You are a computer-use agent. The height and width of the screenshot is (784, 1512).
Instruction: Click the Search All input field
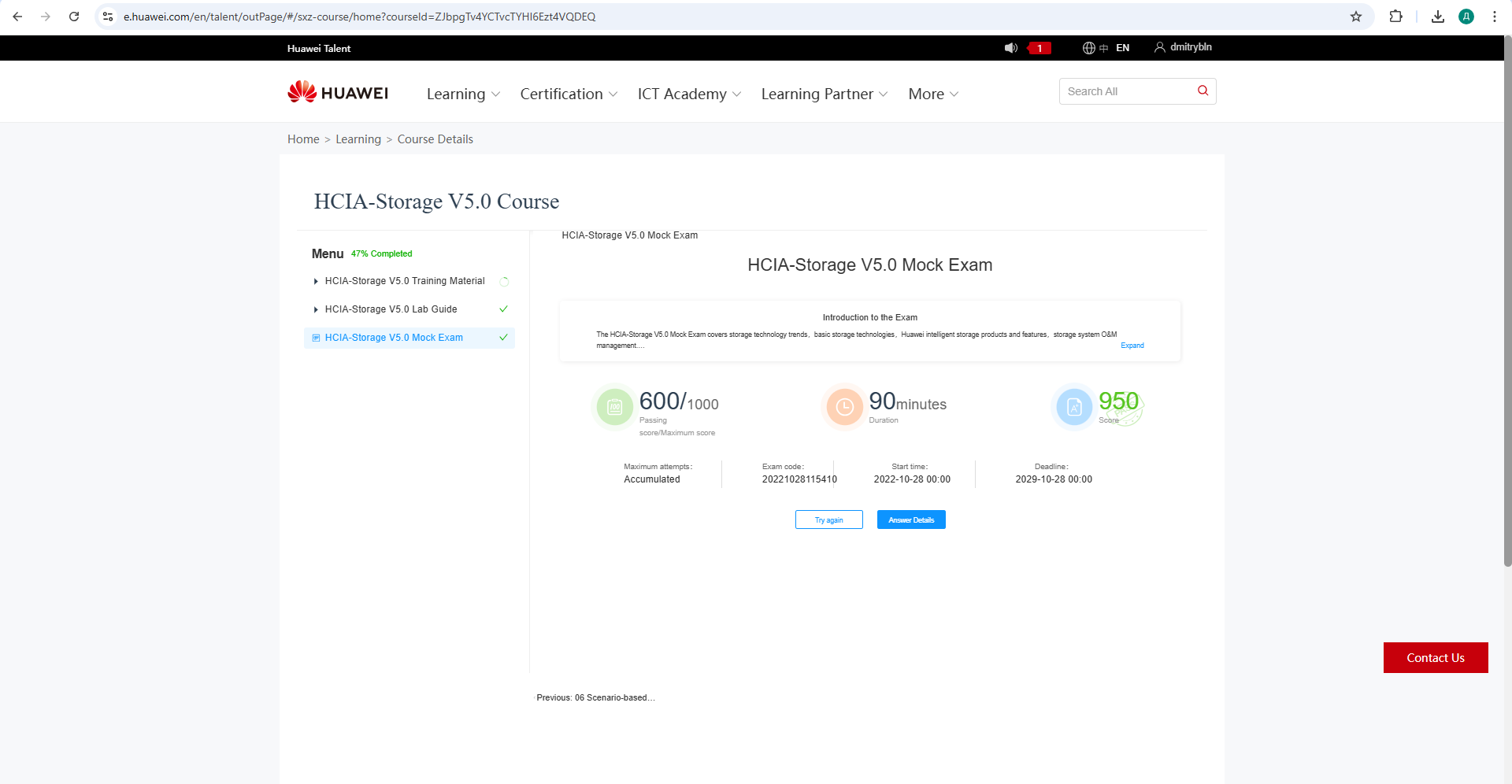point(1126,91)
